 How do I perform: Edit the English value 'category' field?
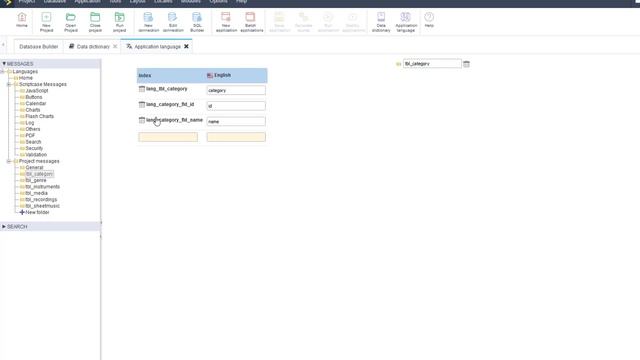pyautogui.click(x=236, y=90)
